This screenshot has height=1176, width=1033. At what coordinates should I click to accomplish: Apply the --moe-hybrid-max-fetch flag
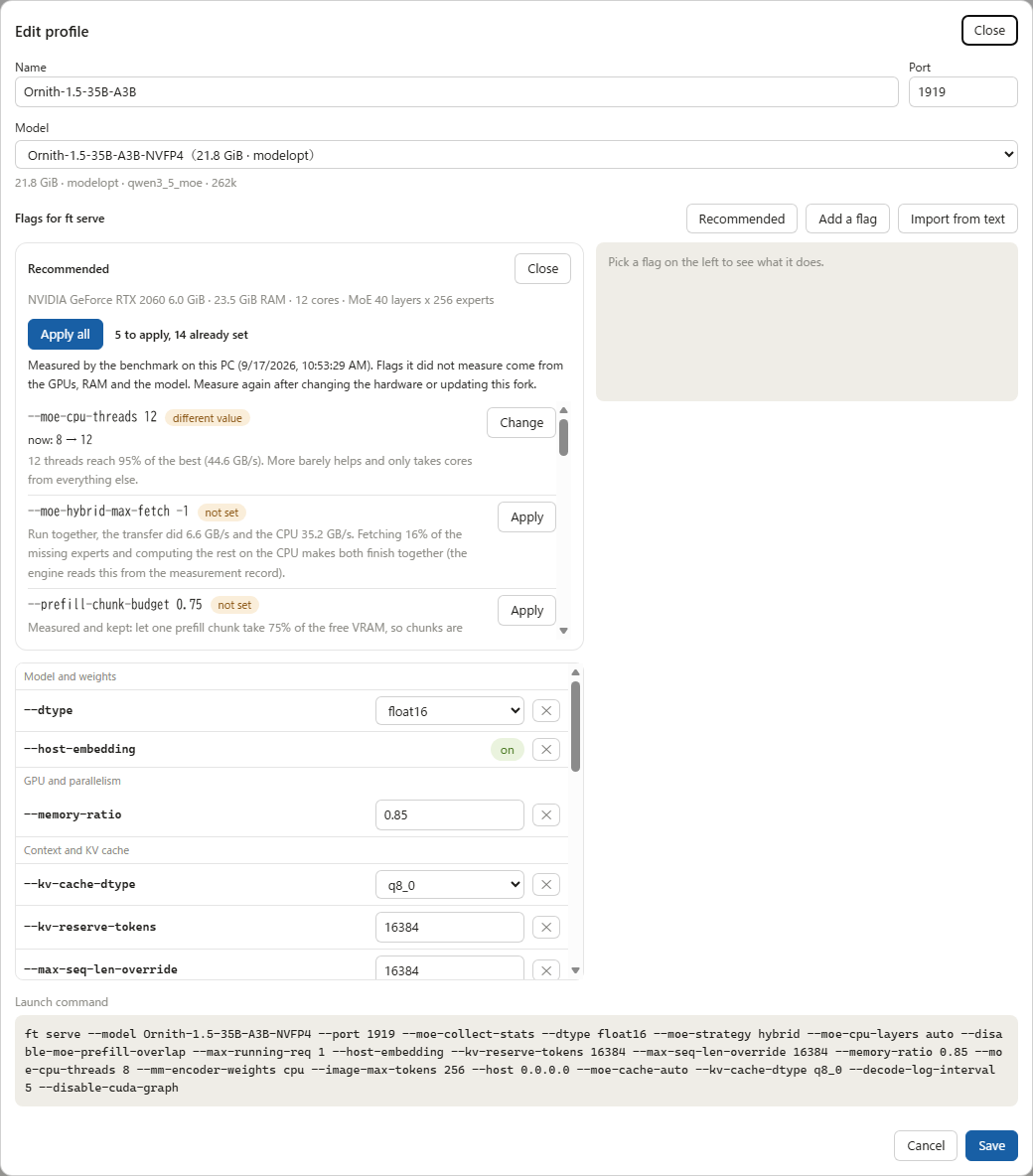[526, 516]
